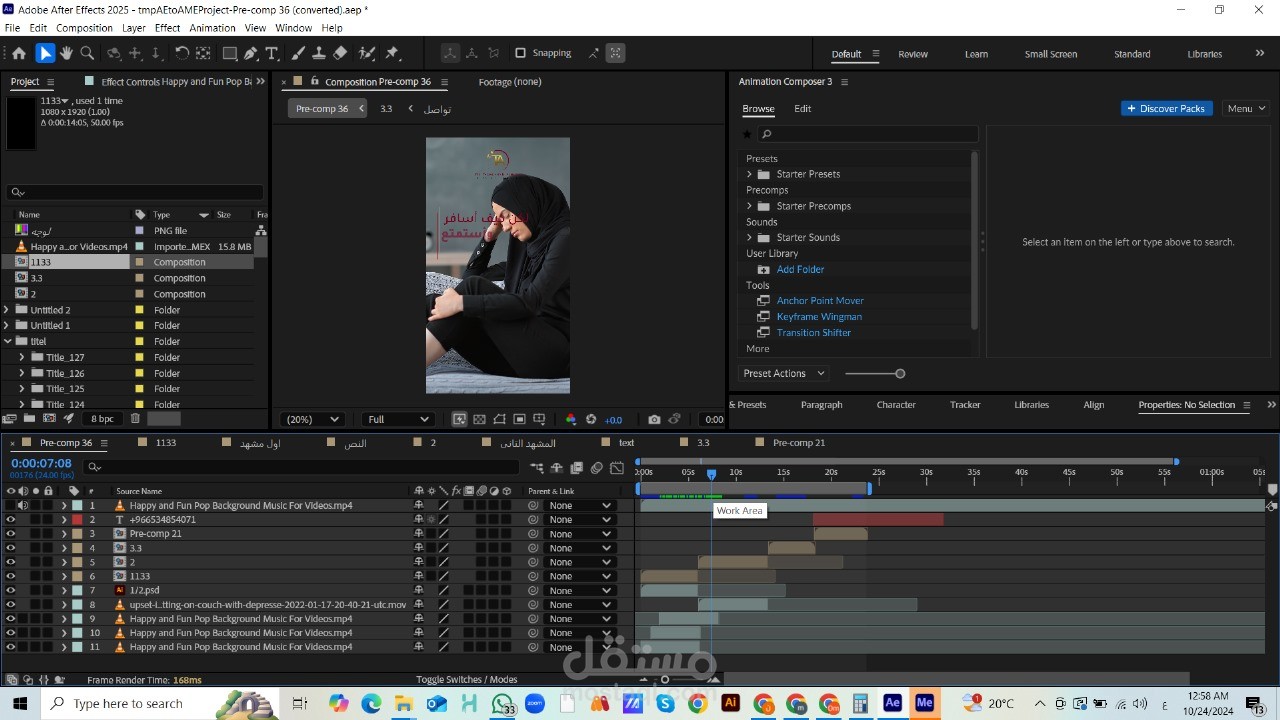The image size is (1280, 720).
Task: Expand layer 2 properties in timeline
Action: click(x=64, y=519)
